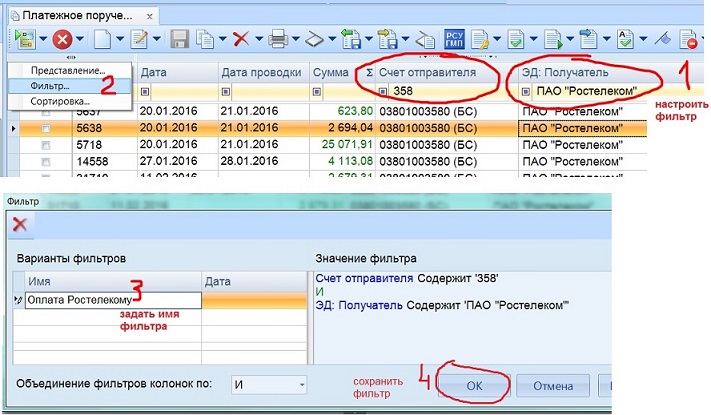Viewport: 711px width, 415px height.
Task: Click the document with green play arrow
Action: coord(553,39)
